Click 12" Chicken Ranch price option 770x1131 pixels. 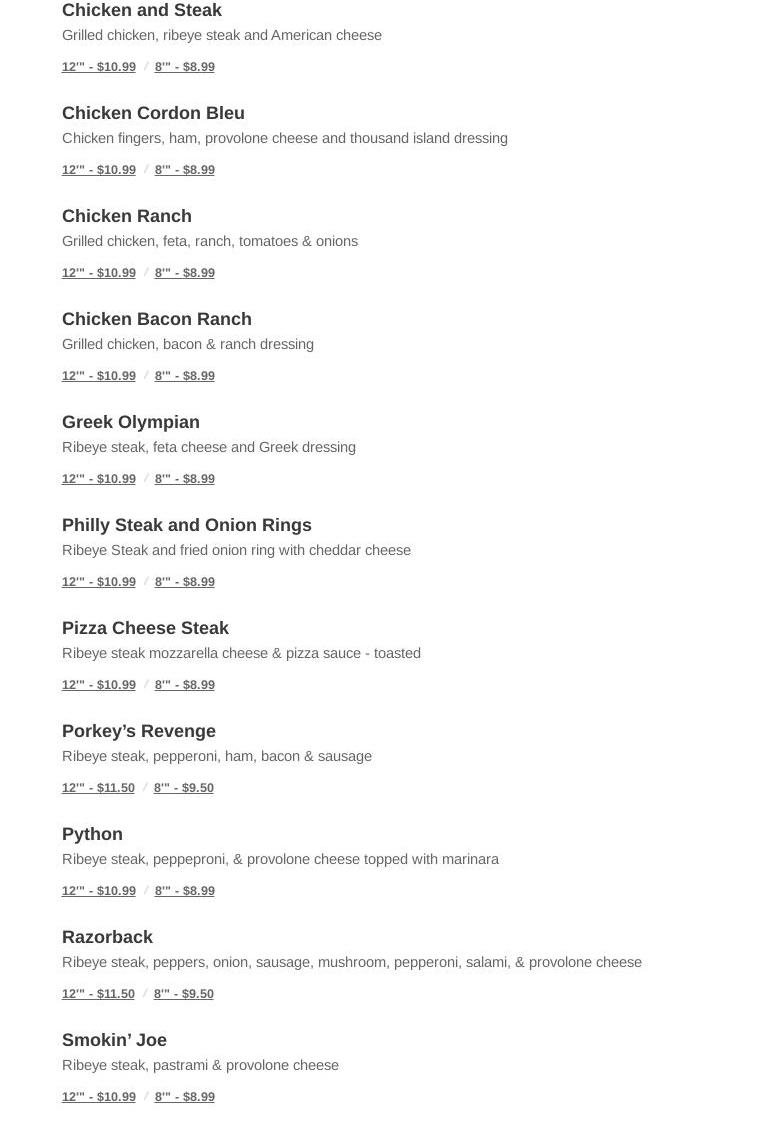99,273
